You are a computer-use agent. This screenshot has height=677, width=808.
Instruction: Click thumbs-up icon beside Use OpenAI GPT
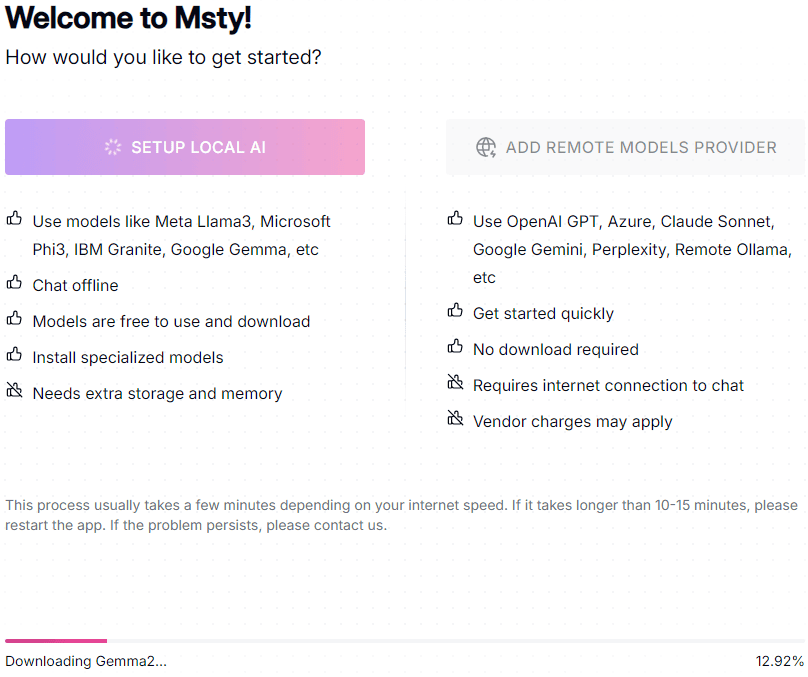[456, 219]
